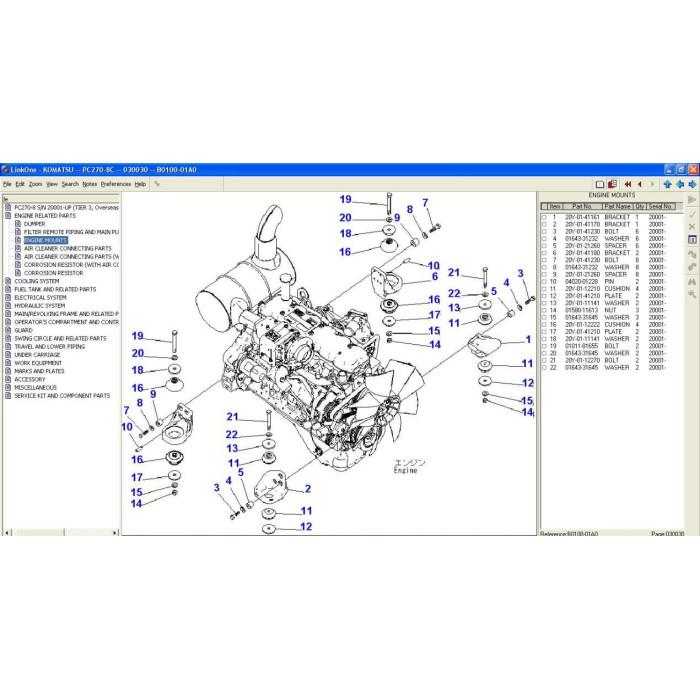Click callout number 2 on the diagram
The width and height of the screenshot is (700, 700).
click(x=308, y=489)
